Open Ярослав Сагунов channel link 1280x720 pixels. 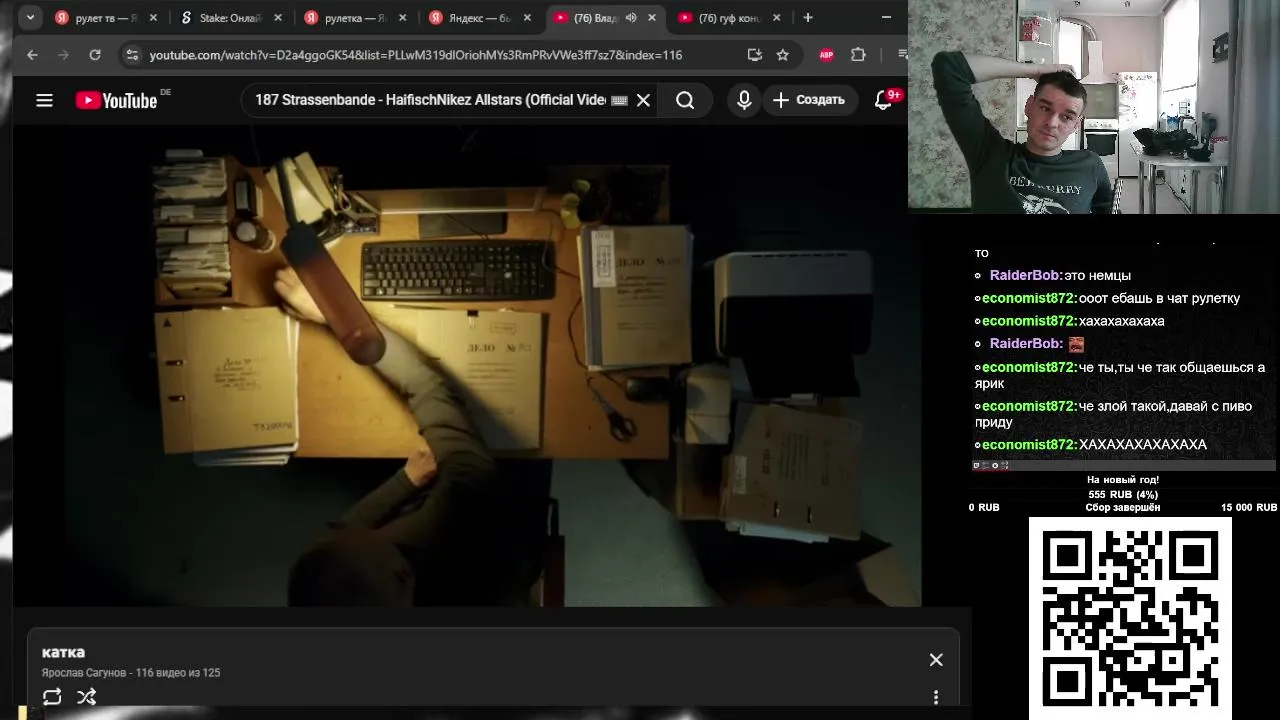pos(85,673)
